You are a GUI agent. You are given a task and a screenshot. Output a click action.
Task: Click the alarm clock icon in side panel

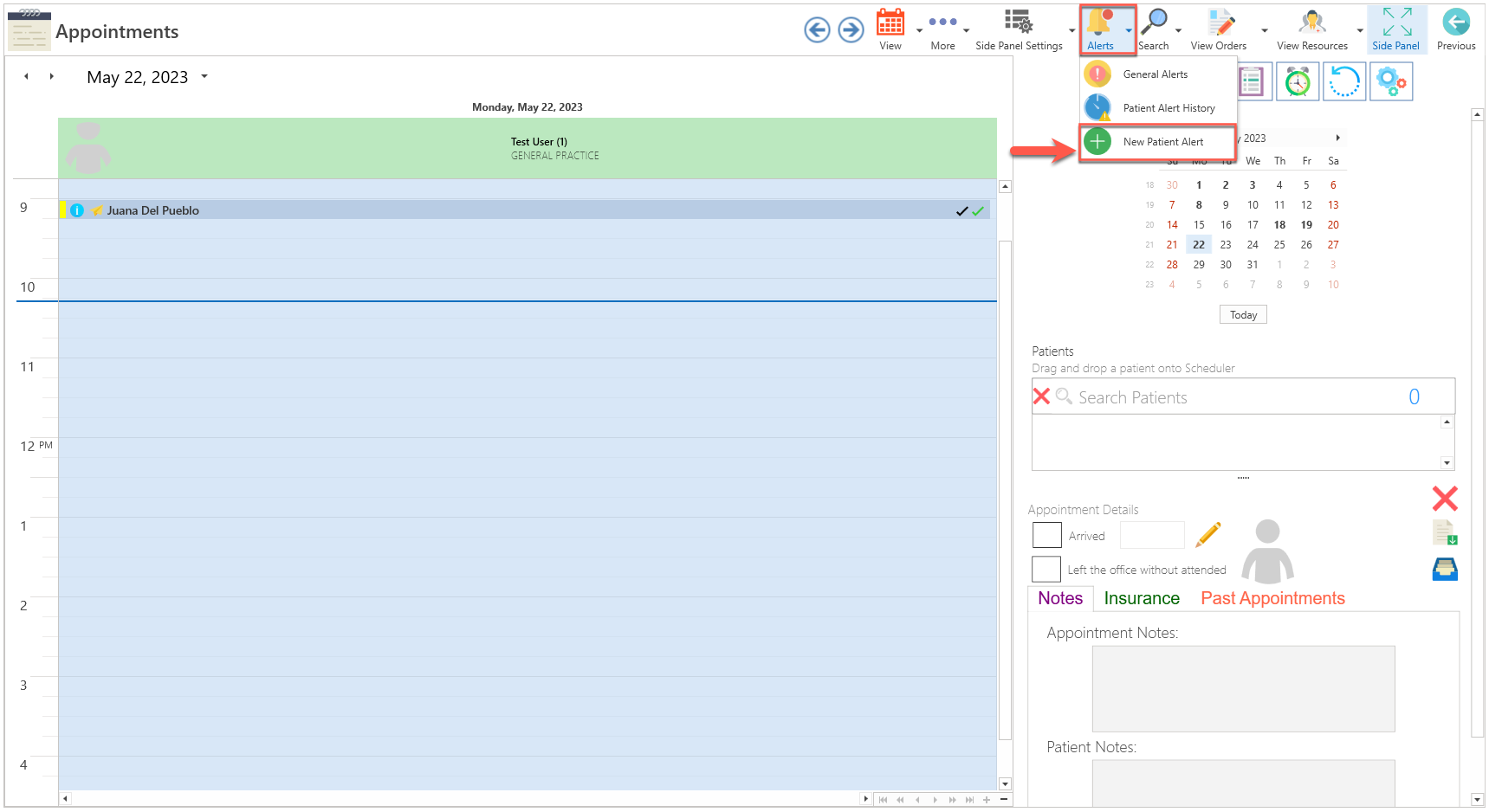click(1298, 82)
